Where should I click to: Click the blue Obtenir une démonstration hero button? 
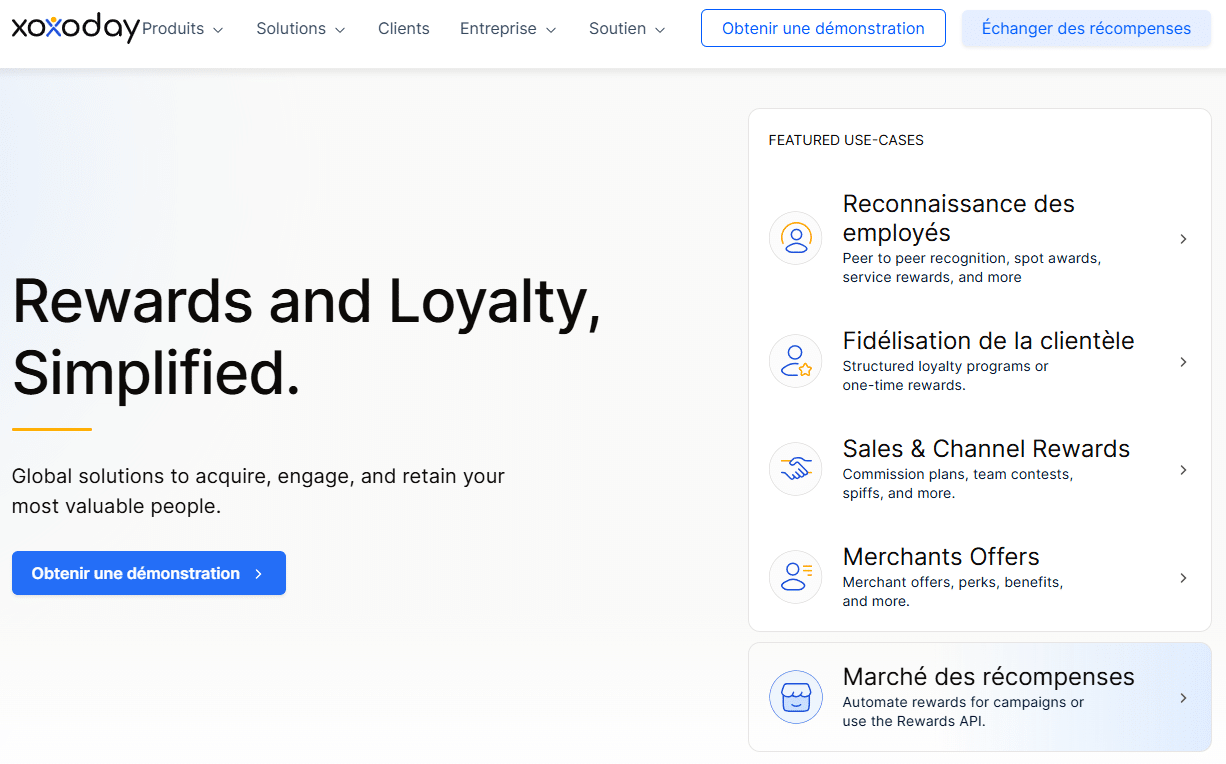click(x=148, y=573)
